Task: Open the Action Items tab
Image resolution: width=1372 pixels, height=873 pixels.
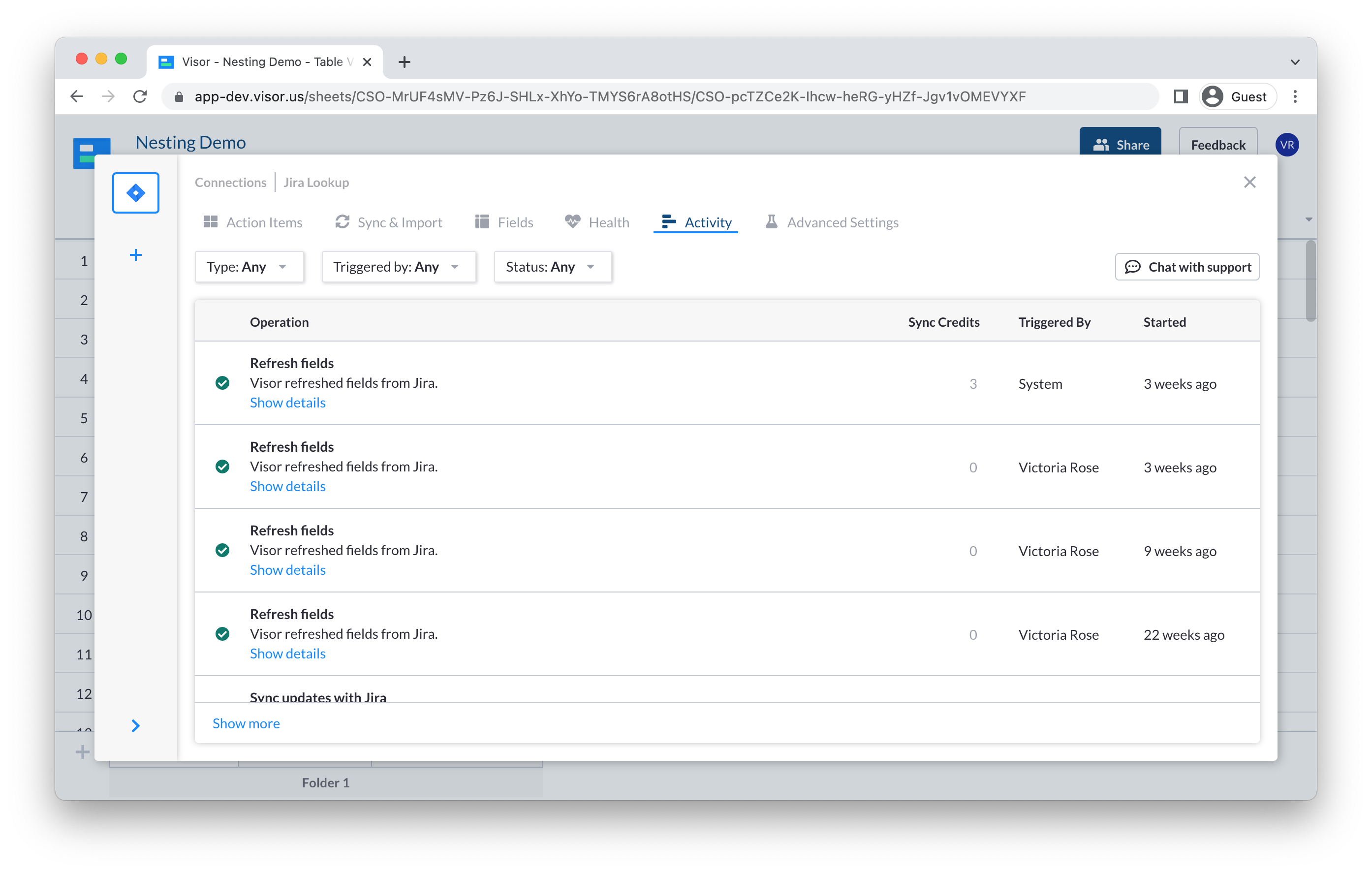Action: (x=253, y=222)
